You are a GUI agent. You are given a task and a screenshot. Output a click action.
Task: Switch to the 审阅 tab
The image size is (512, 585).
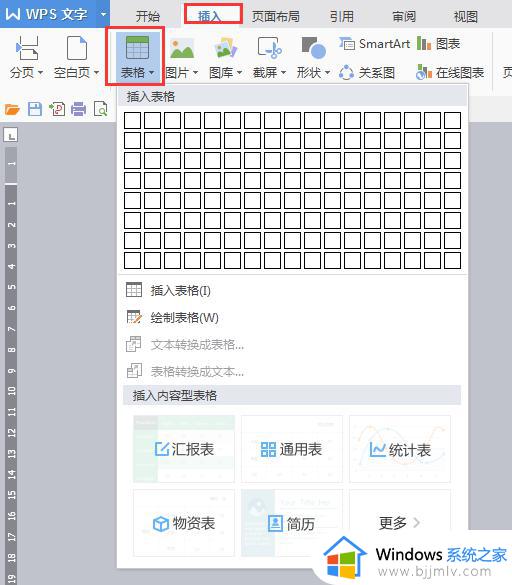coord(404,16)
